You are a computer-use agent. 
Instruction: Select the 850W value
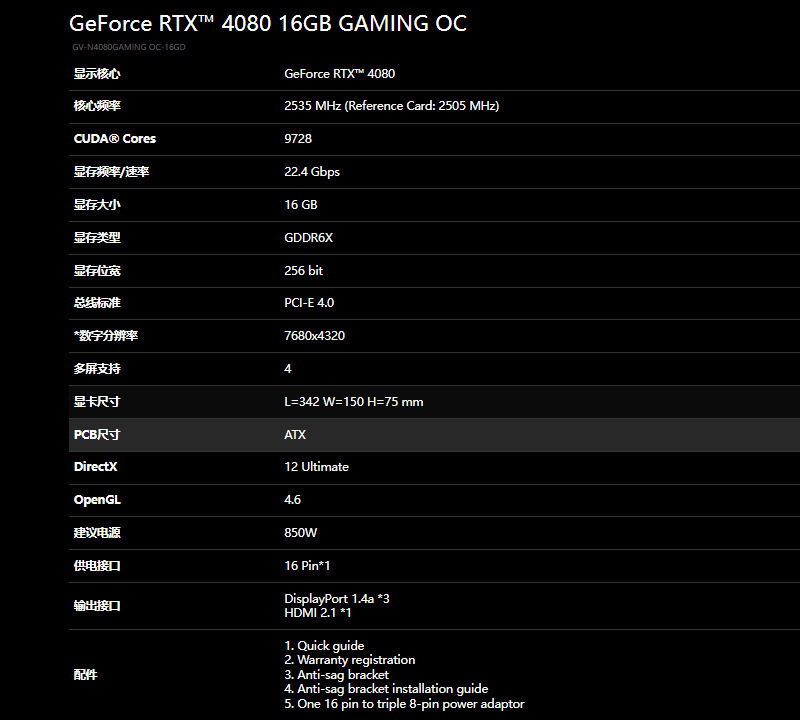(x=301, y=533)
